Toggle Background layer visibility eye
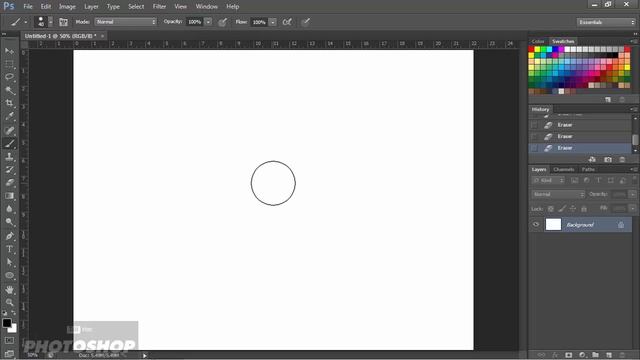The image size is (640, 360). (536, 224)
